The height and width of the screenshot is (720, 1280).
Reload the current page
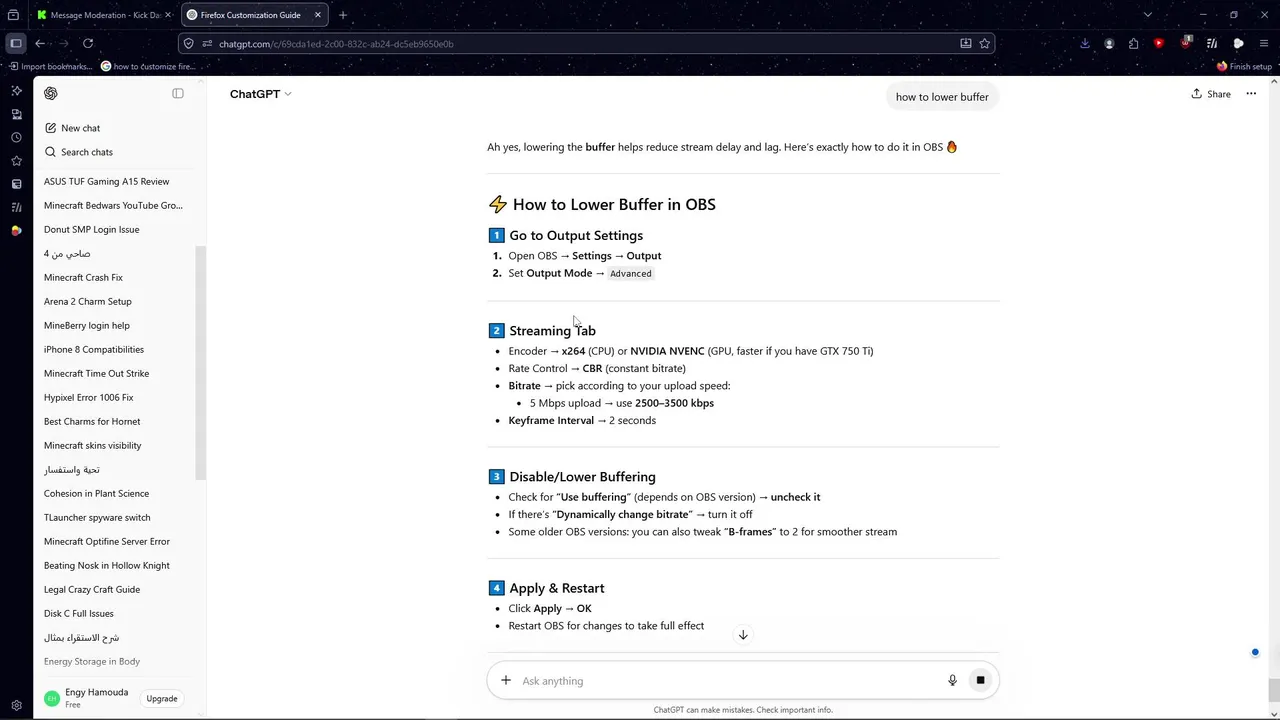pyautogui.click(x=88, y=43)
